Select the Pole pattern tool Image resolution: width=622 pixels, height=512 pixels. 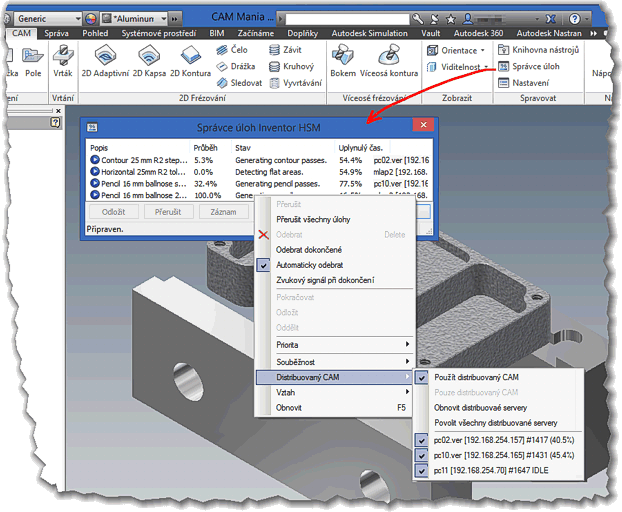[x=33, y=61]
